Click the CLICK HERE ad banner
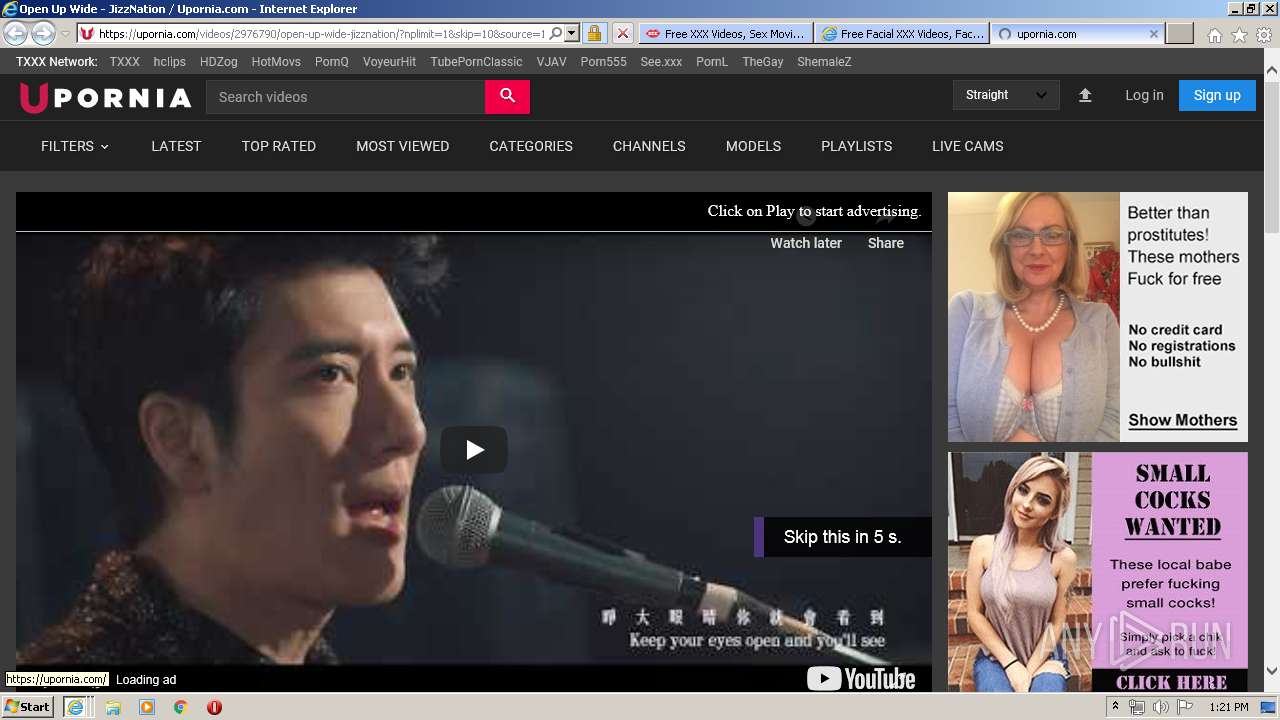 click(1170, 683)
